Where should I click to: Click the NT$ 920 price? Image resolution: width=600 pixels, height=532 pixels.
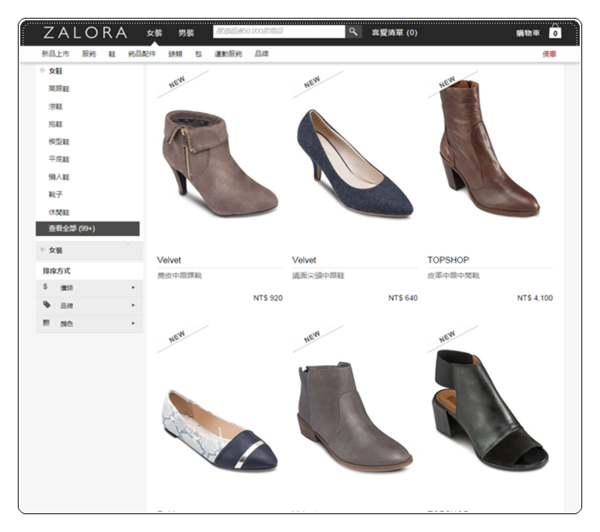click(268, 298)
